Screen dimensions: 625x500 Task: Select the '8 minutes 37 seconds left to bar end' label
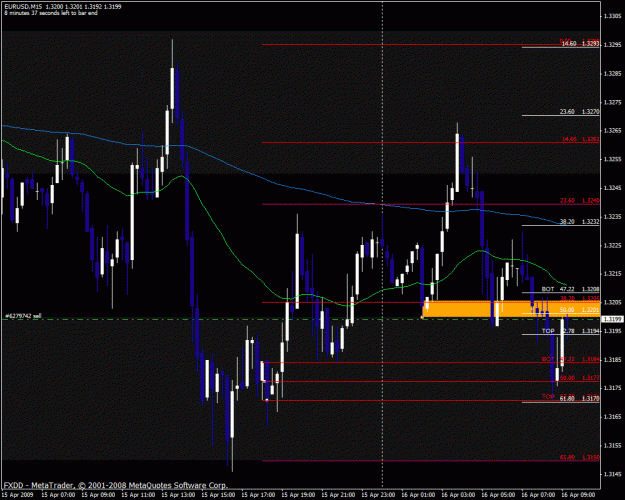coord(51,13)
